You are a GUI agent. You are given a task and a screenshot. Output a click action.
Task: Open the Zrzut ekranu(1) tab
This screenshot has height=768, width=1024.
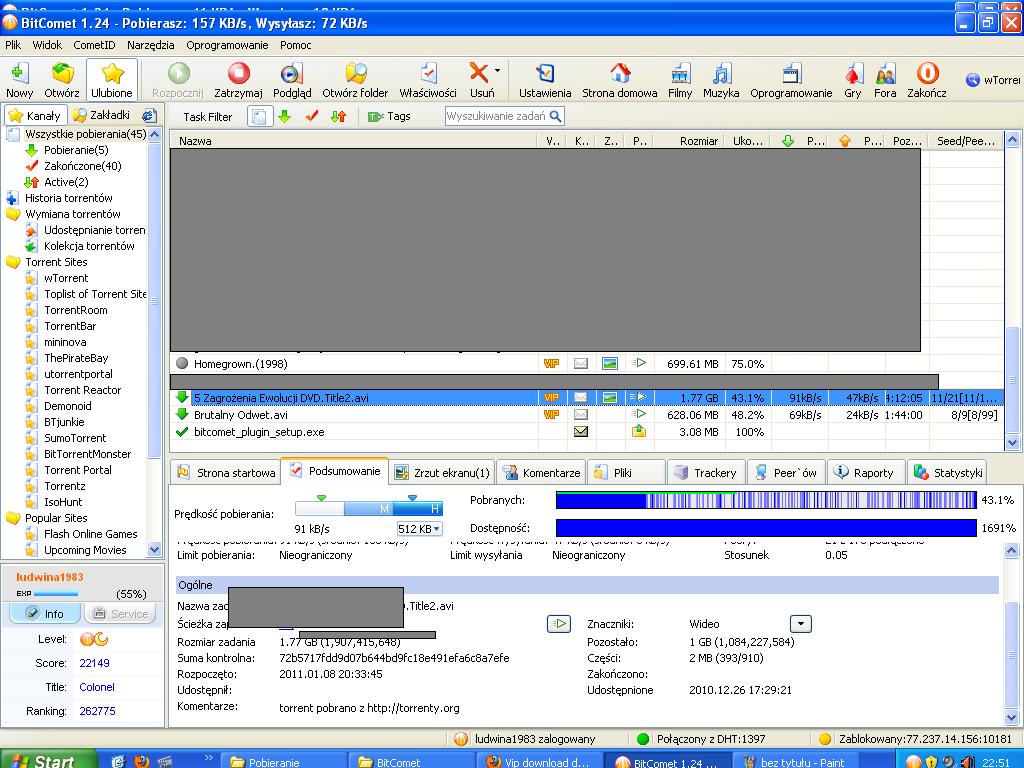click(x=442, y=472)
